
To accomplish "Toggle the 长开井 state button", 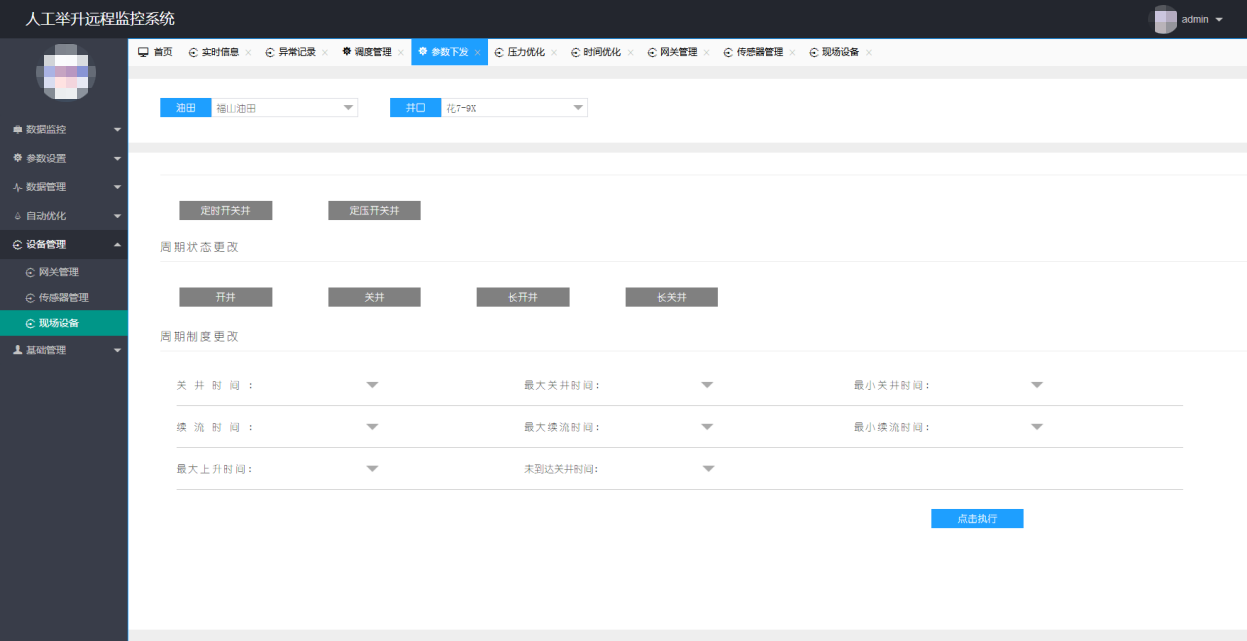I will (x=523, y=297).
